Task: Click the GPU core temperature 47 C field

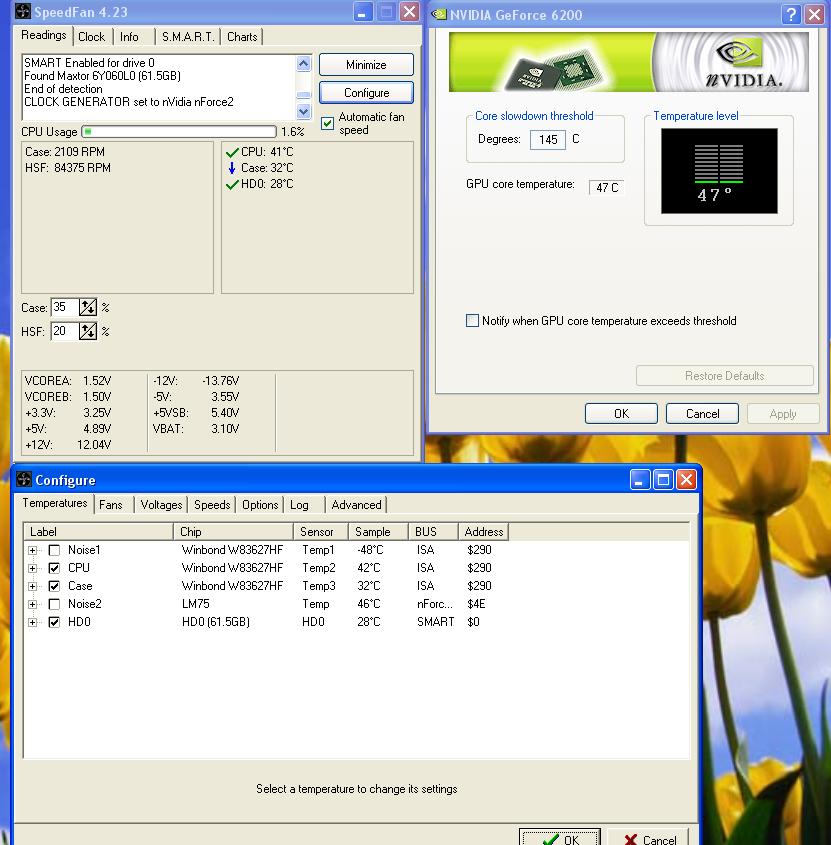Action: pos(606,188)
